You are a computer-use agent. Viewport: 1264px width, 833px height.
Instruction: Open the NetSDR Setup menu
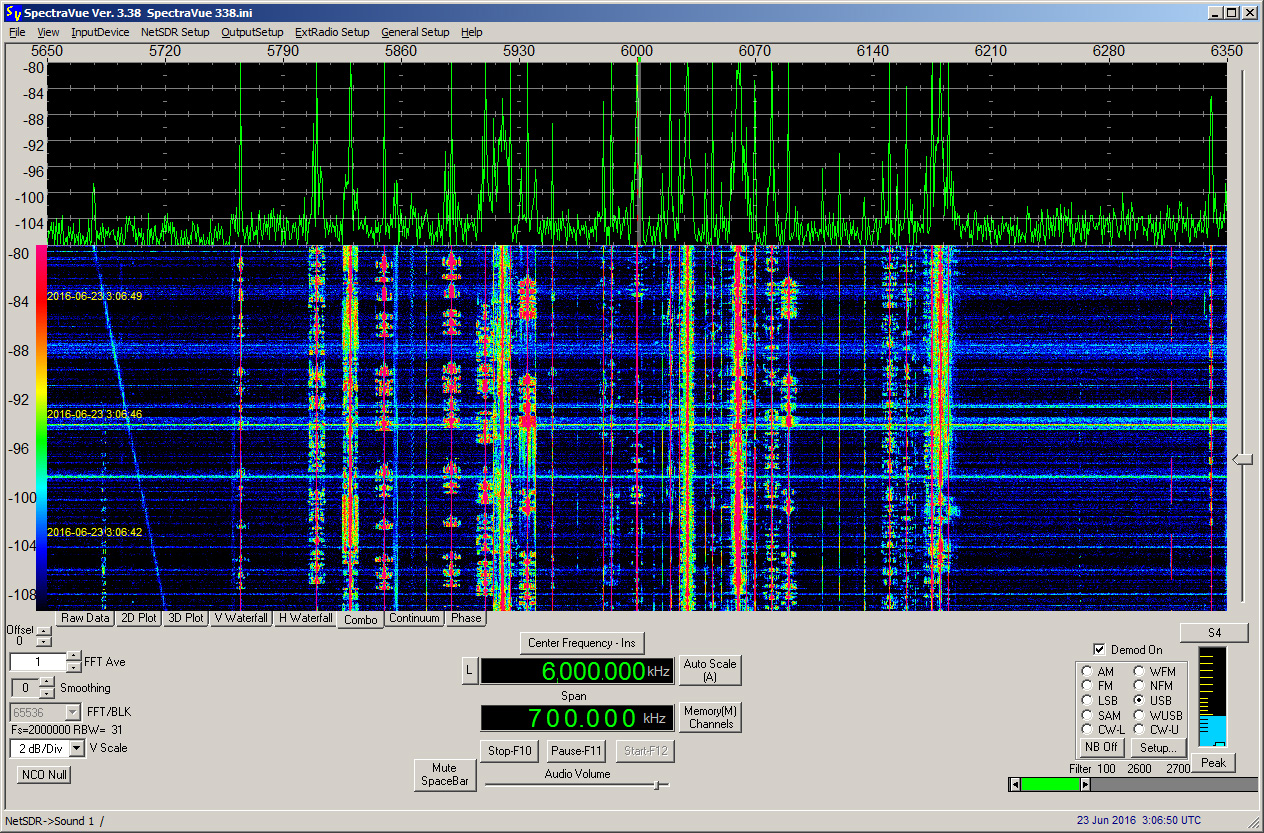click(x=175, y=32)
